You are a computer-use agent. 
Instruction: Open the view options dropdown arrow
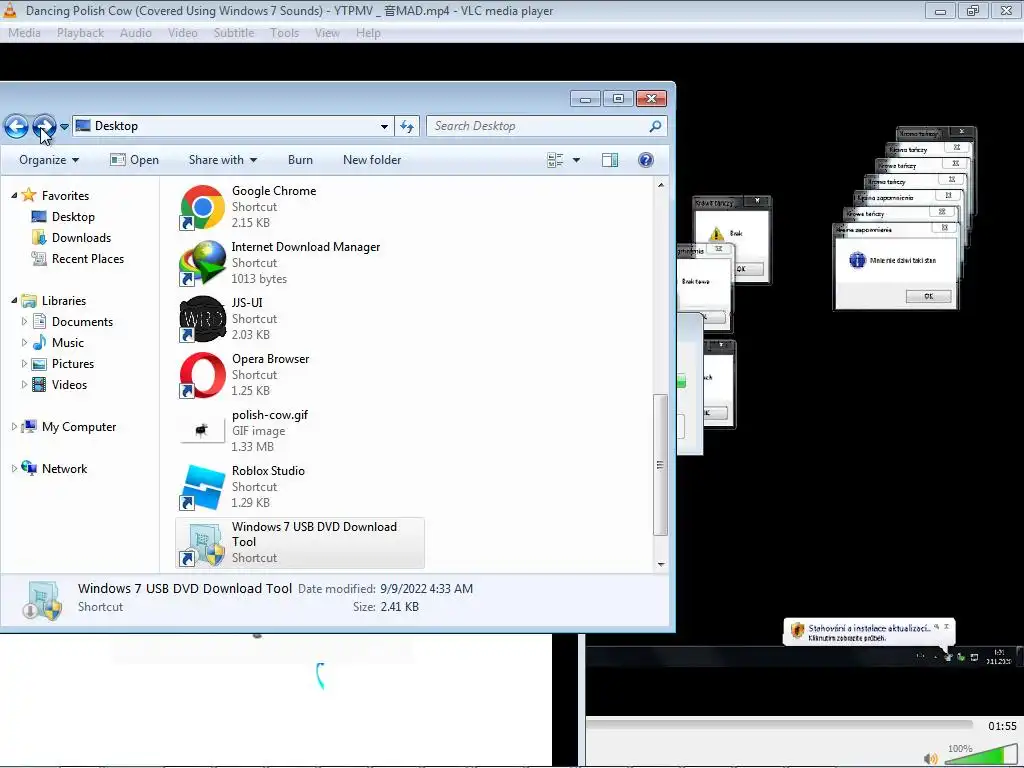tap(576, 160)
